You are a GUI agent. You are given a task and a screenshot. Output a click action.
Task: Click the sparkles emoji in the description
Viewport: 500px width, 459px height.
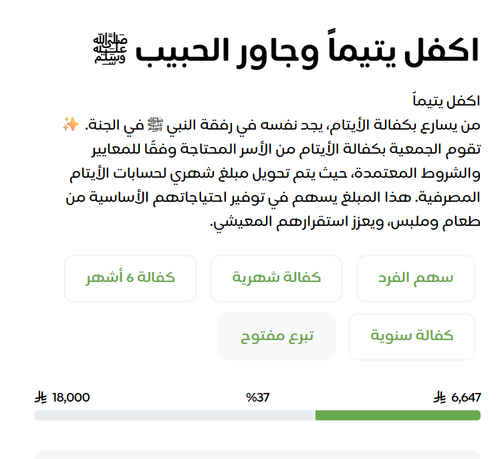coord(71,125)
